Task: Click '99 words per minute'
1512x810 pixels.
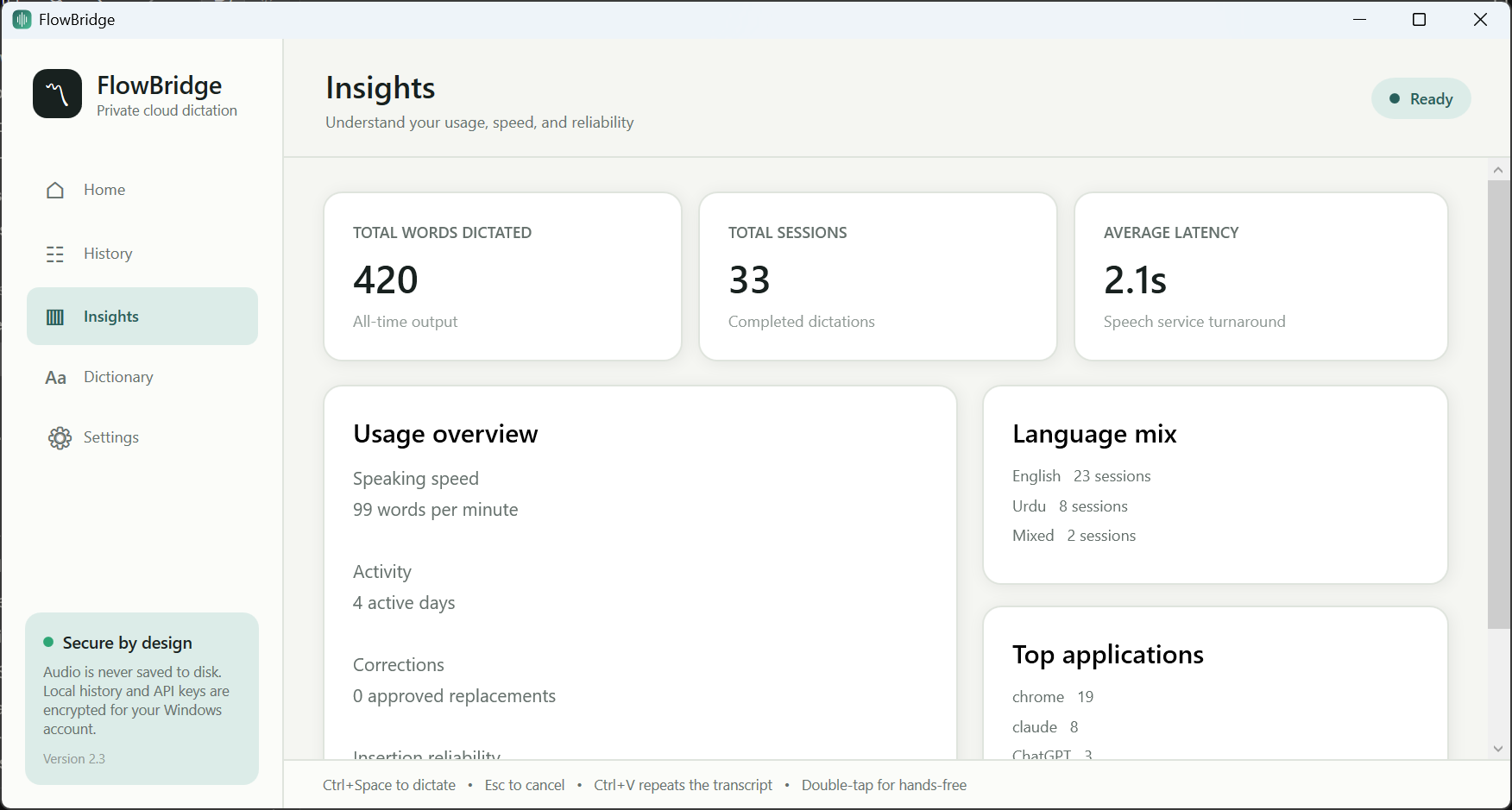Action: [x=435, y=510]
